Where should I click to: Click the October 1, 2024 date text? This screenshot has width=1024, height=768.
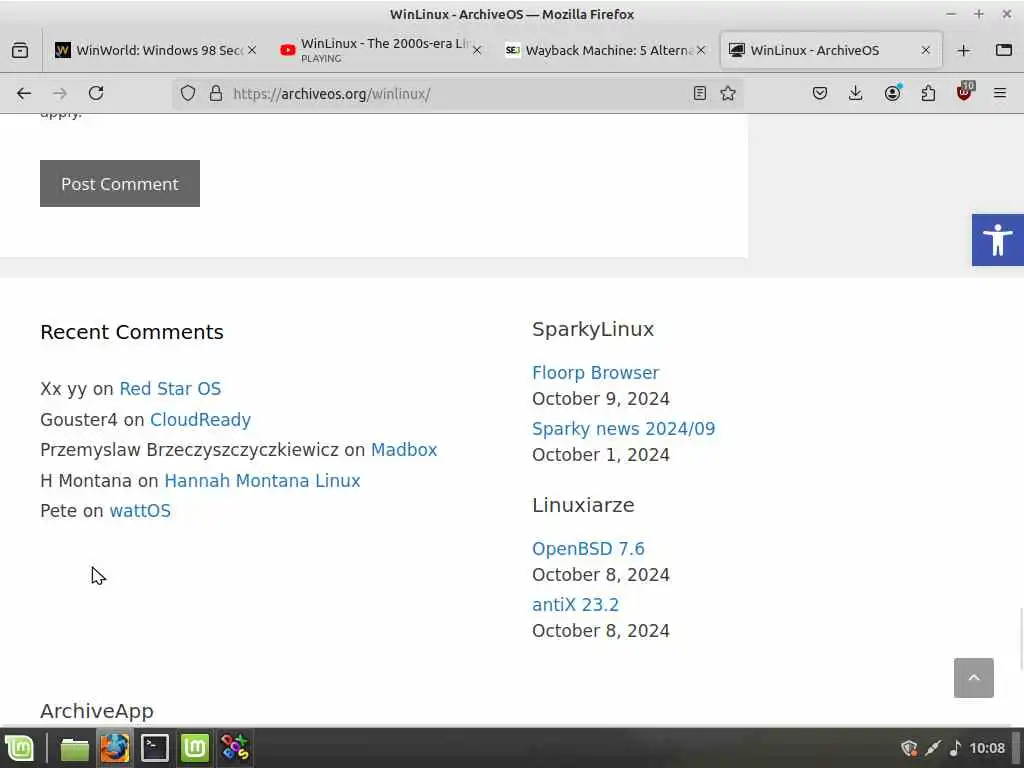[601, 455]
